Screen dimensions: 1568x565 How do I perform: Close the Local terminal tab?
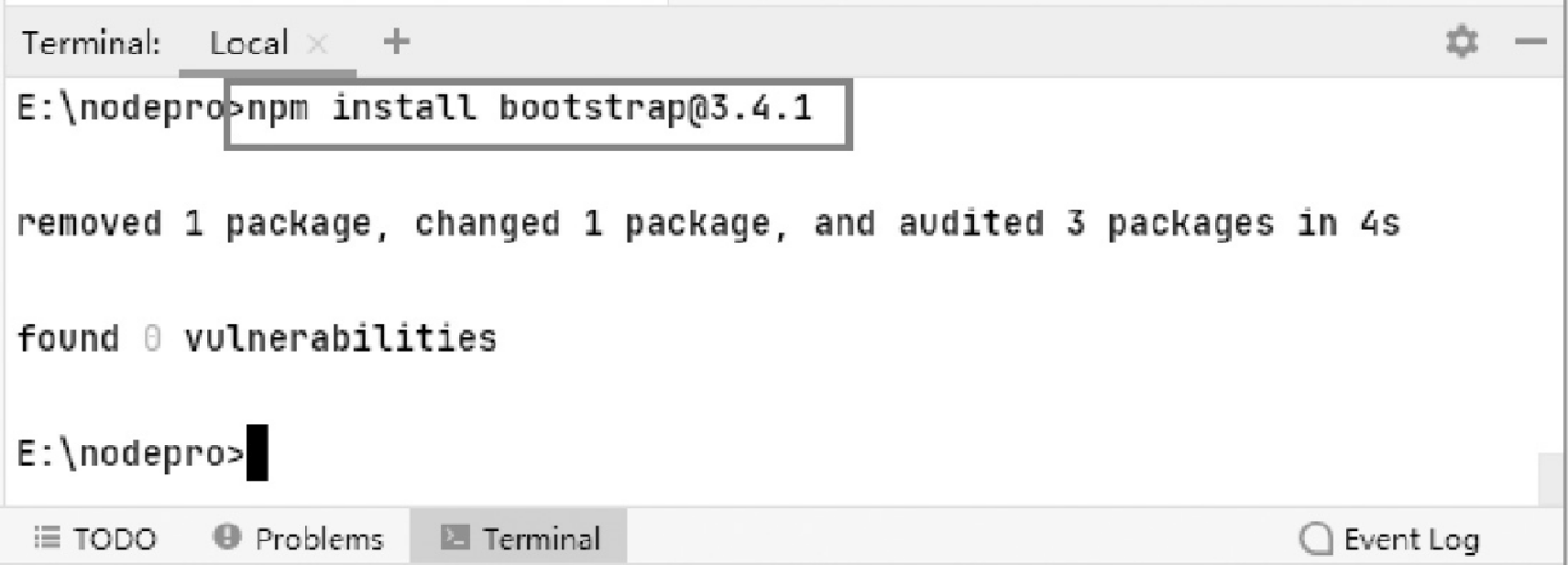coord(317,43)
